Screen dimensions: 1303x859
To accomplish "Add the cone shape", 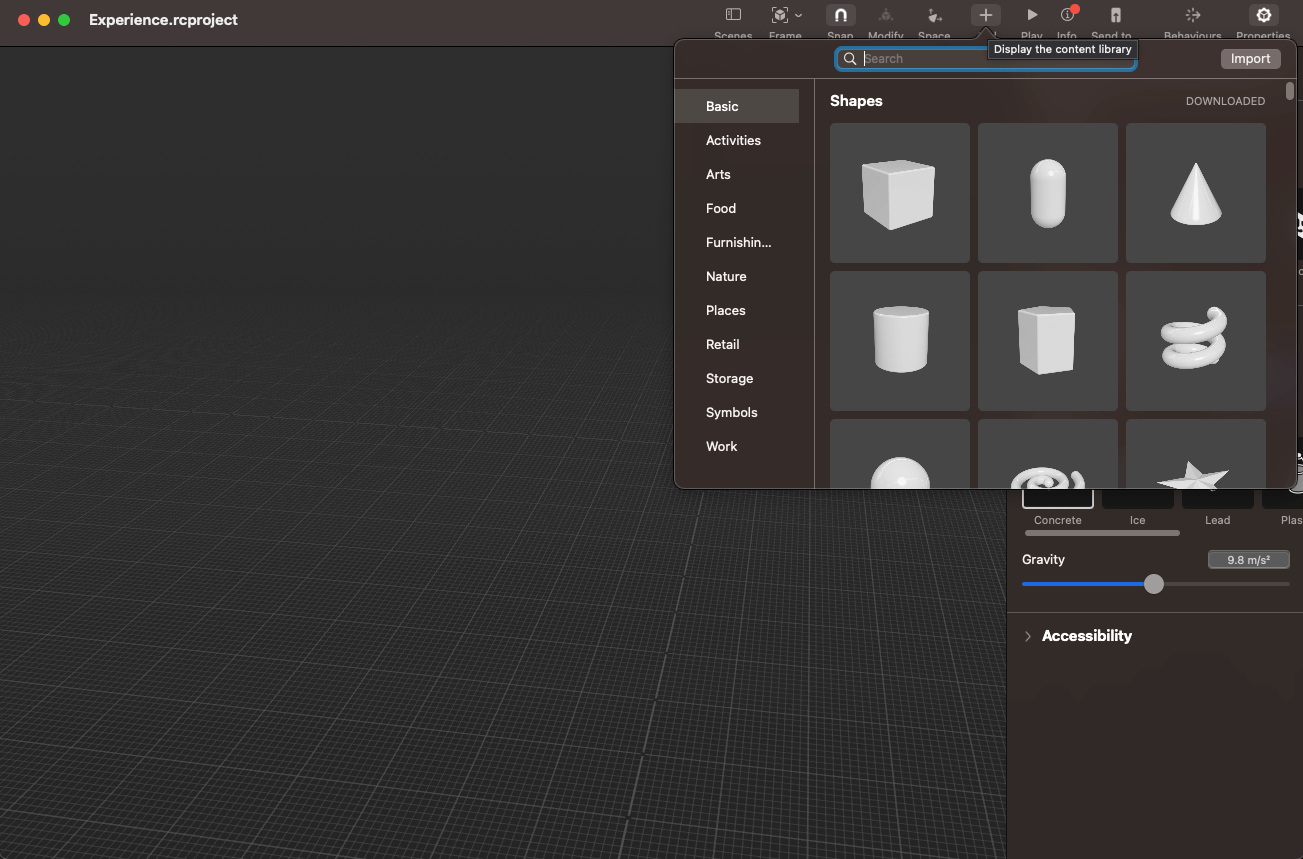I will click(x=1196, y=193).
